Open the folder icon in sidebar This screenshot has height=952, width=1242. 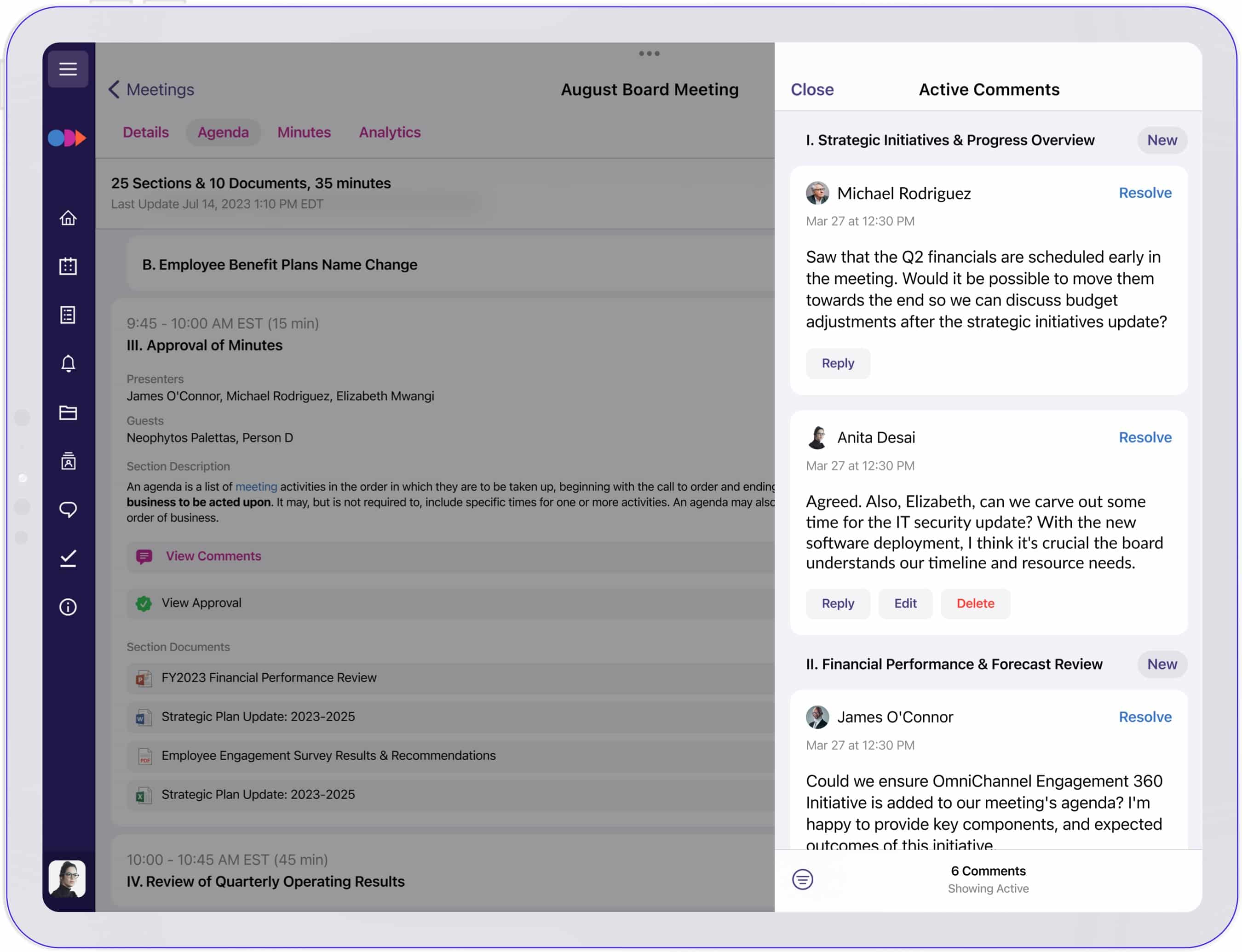coord(68,413)
